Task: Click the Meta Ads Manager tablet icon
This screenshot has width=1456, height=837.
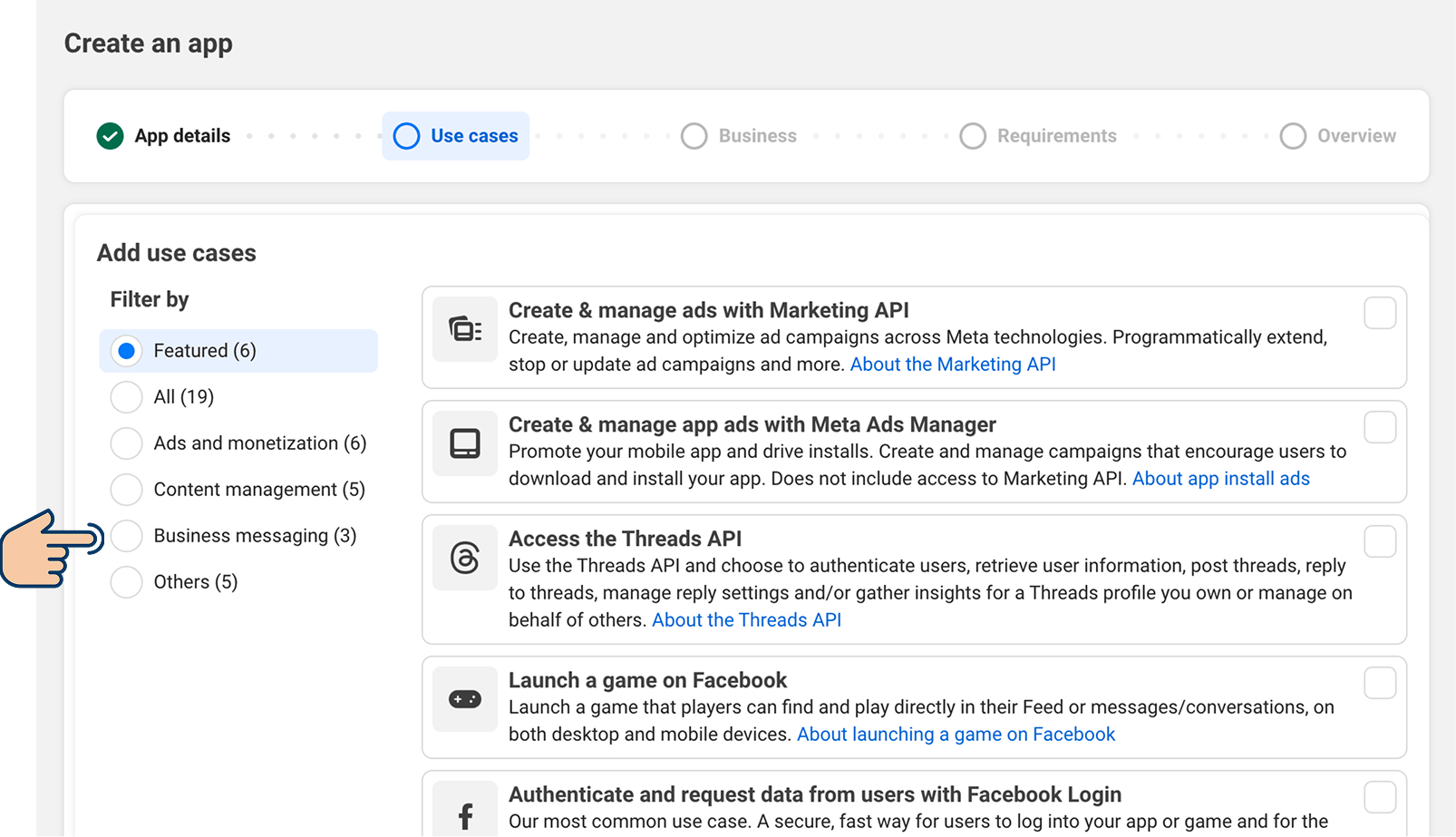Action: tap(465, 443)
